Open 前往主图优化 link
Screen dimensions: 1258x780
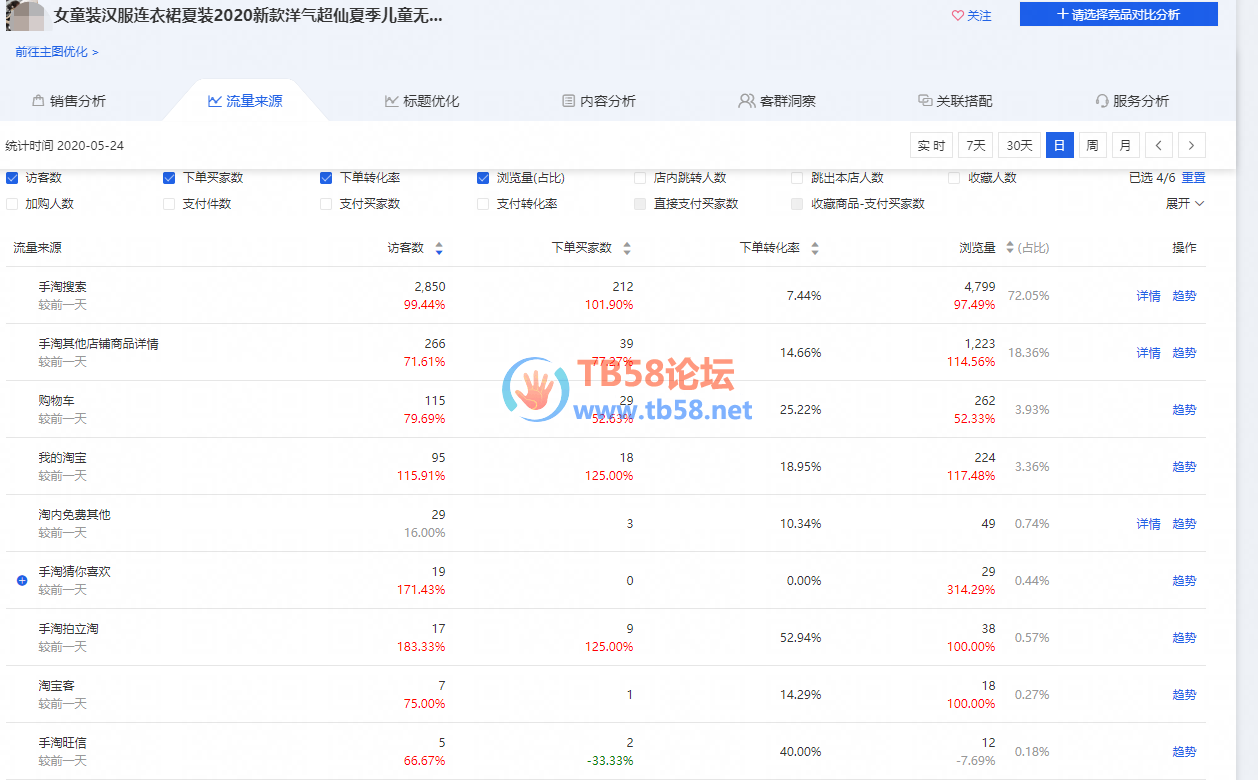click(56, 52)
